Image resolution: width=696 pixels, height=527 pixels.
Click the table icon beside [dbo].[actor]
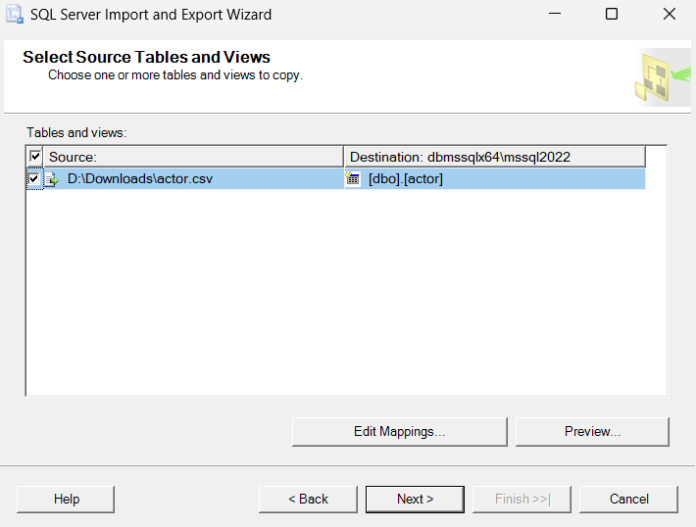(x=352, y=179)
